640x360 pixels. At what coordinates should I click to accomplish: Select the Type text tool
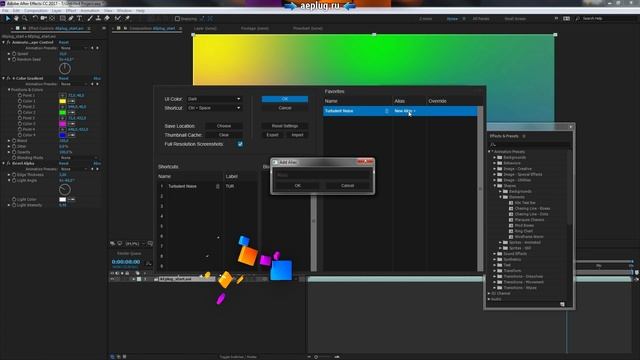80,18
